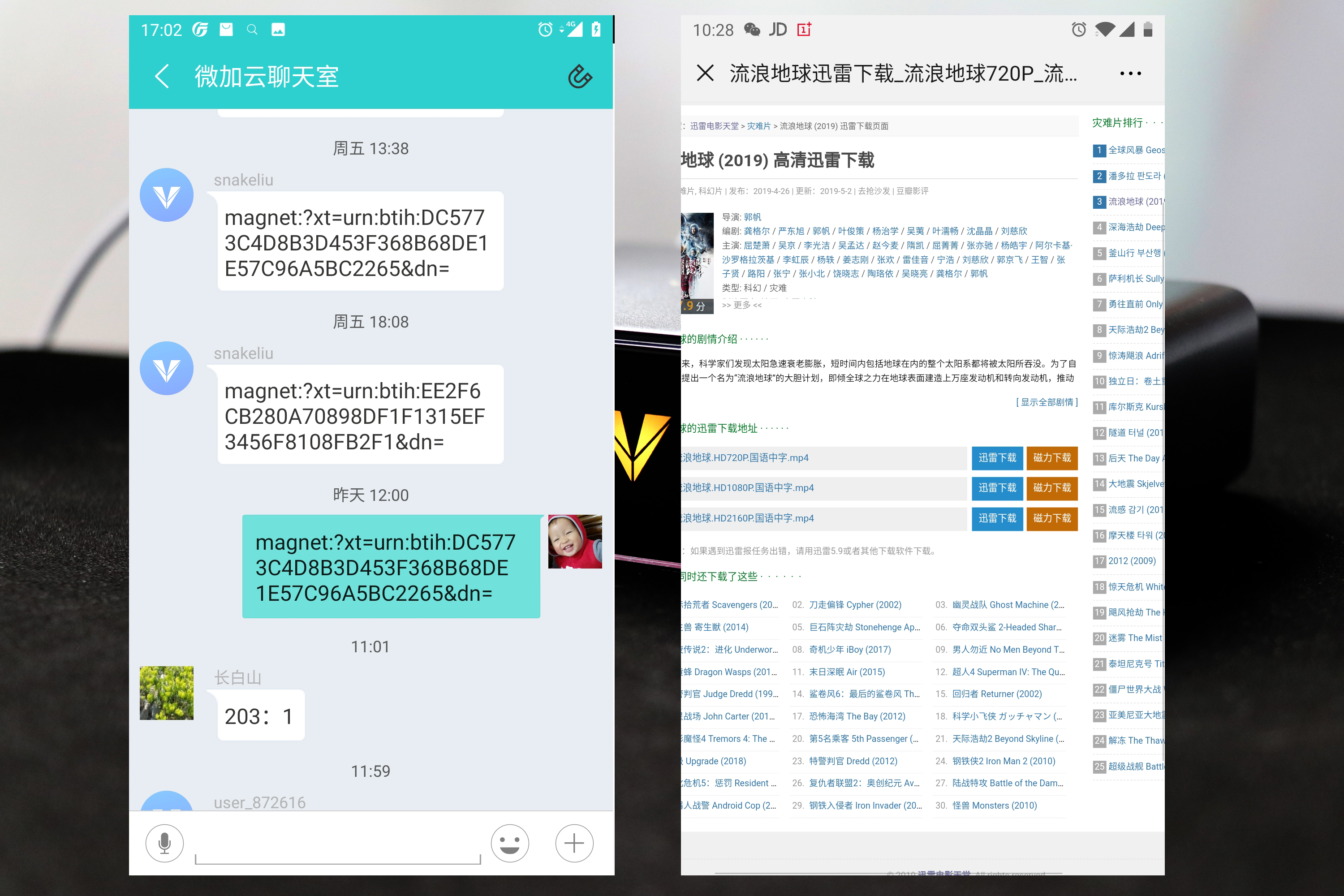The width and height of the screenshot is (1344, 896).
Task: Open the 长白山 user's flower avatar
Action: [x=166, y=693]
